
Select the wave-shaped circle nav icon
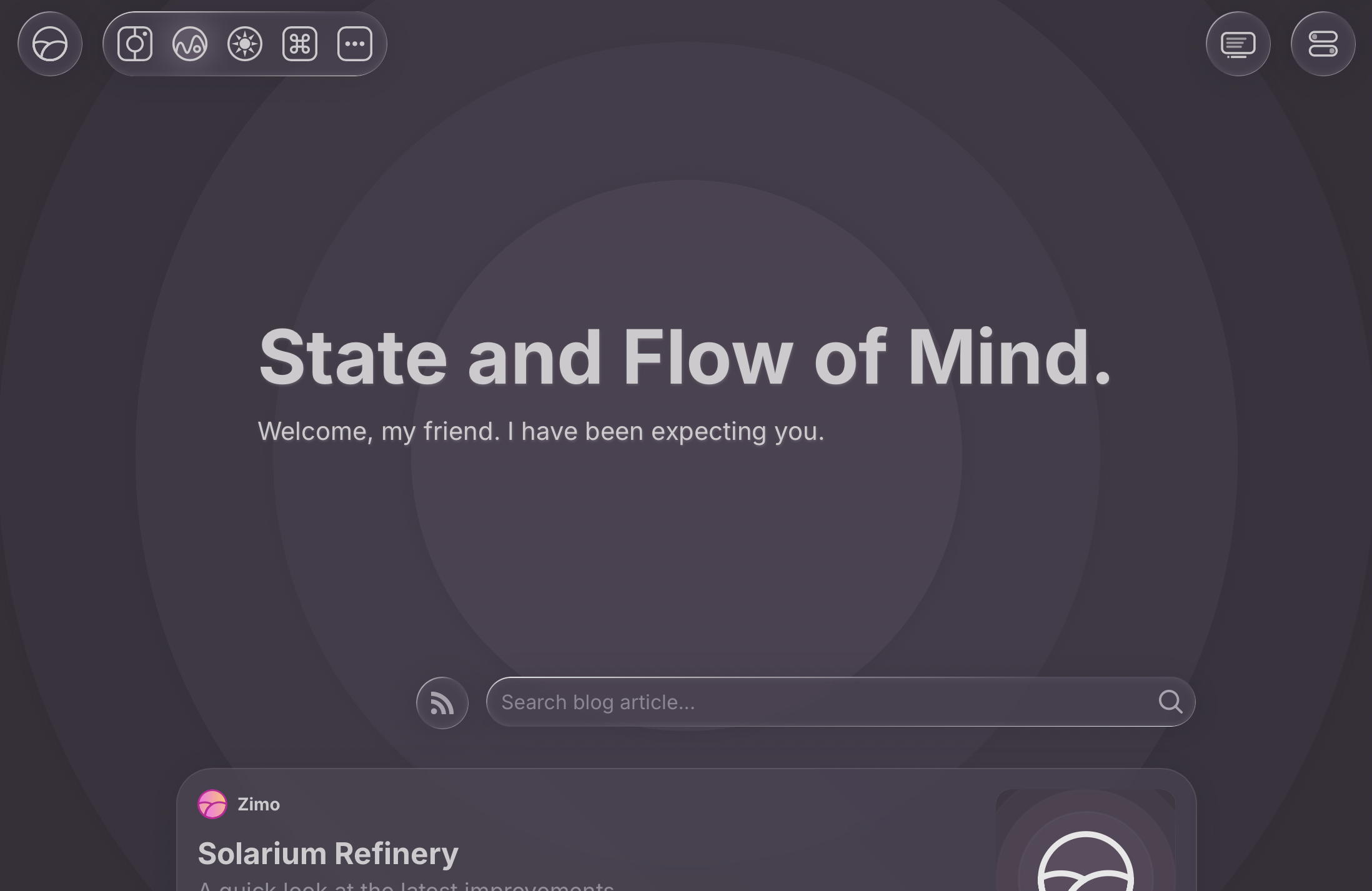[190, 44]
